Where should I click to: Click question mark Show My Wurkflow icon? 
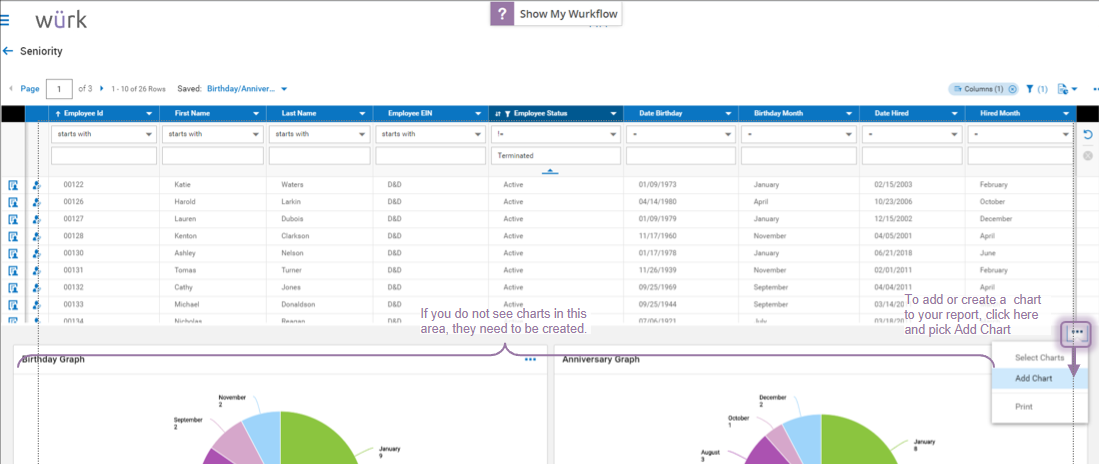tap(502, 14)
